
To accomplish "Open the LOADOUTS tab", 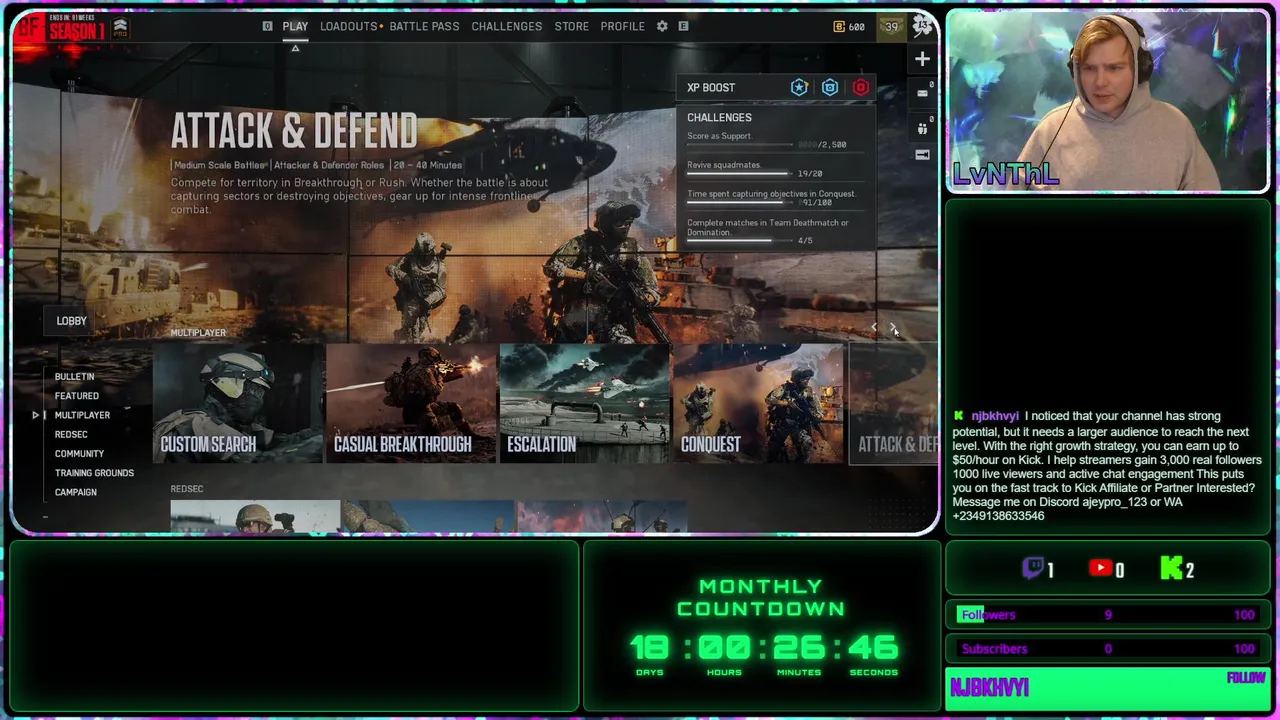I will [x=349, y=26].
